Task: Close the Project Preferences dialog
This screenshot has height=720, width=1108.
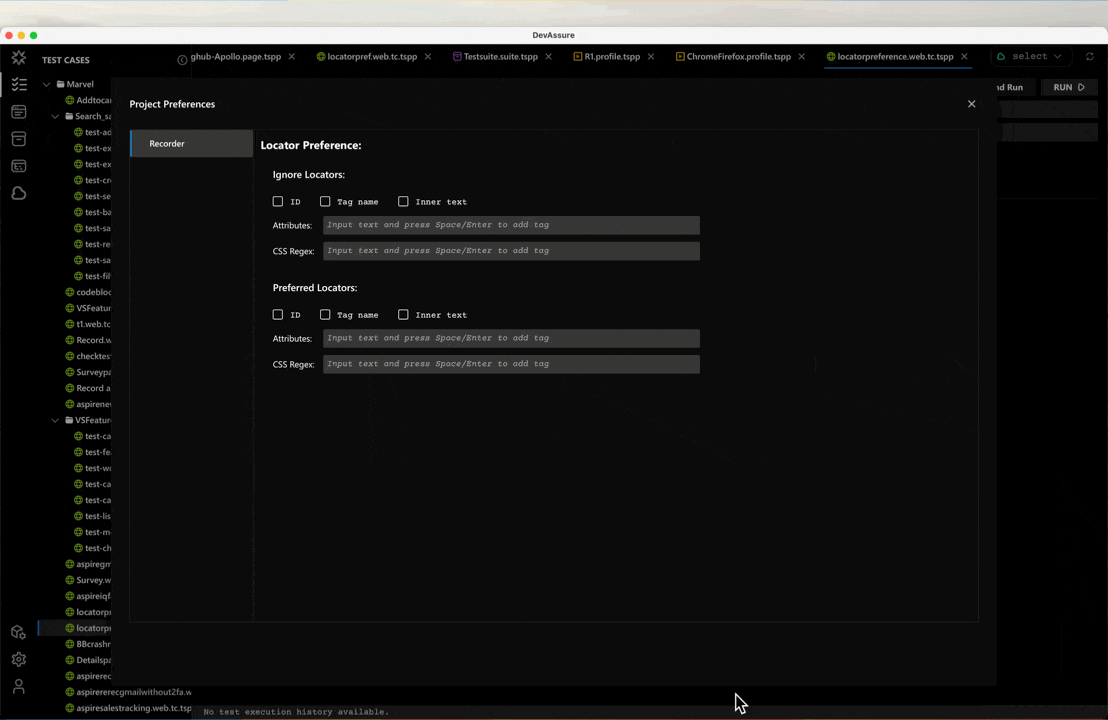Action: click(971, 104)
